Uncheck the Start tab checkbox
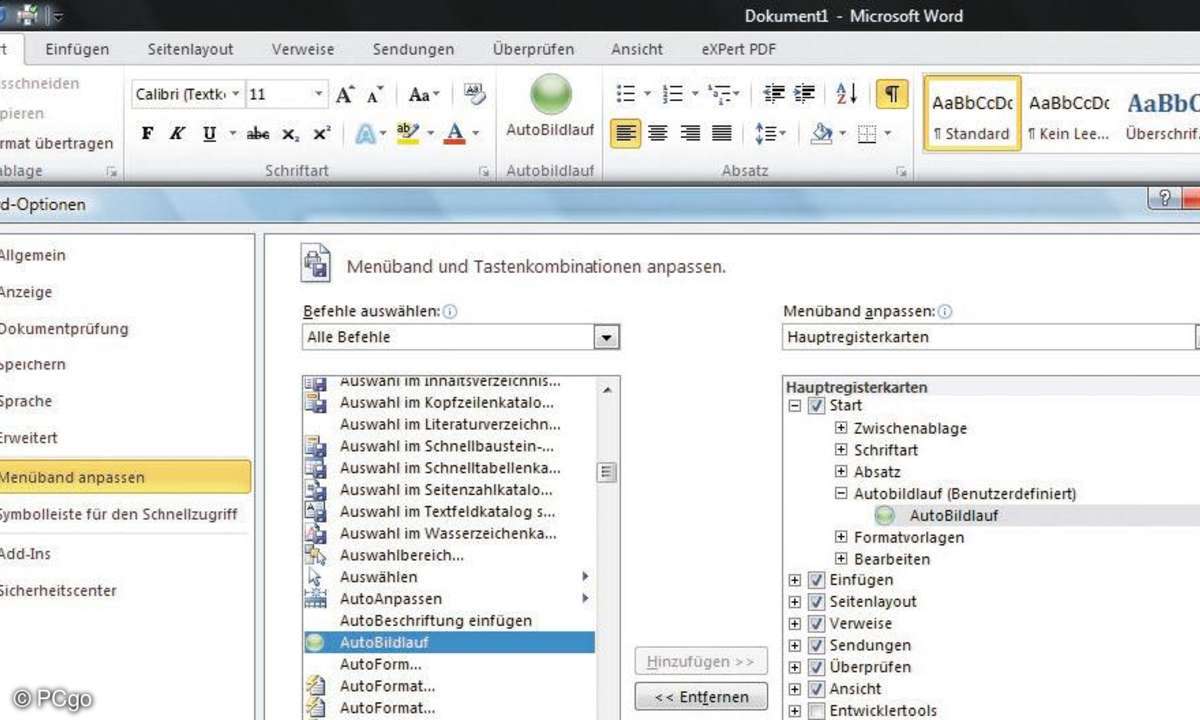This screenshot has width=1200, height=720. [x=816, y=406]
